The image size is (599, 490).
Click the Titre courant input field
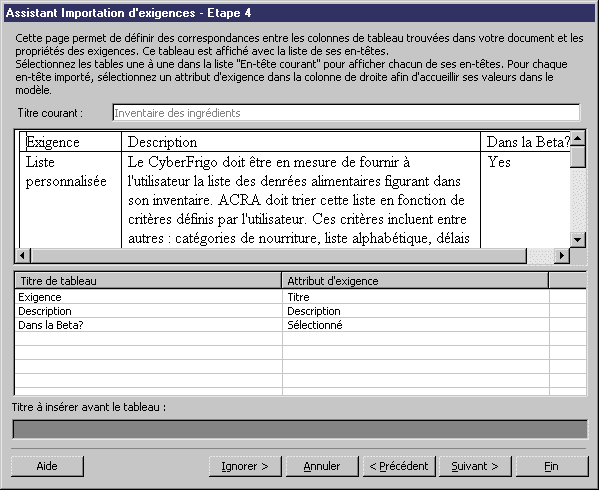[346, 113]
